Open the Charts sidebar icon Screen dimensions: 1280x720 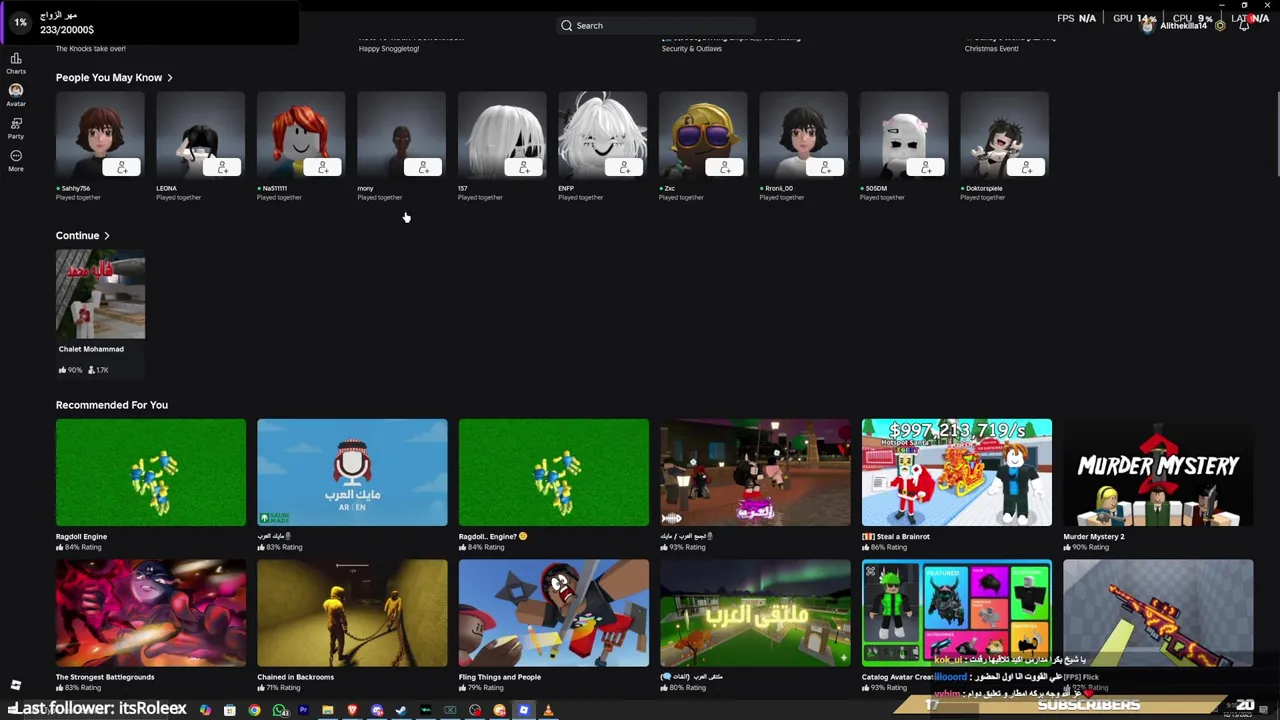(16, 64)
